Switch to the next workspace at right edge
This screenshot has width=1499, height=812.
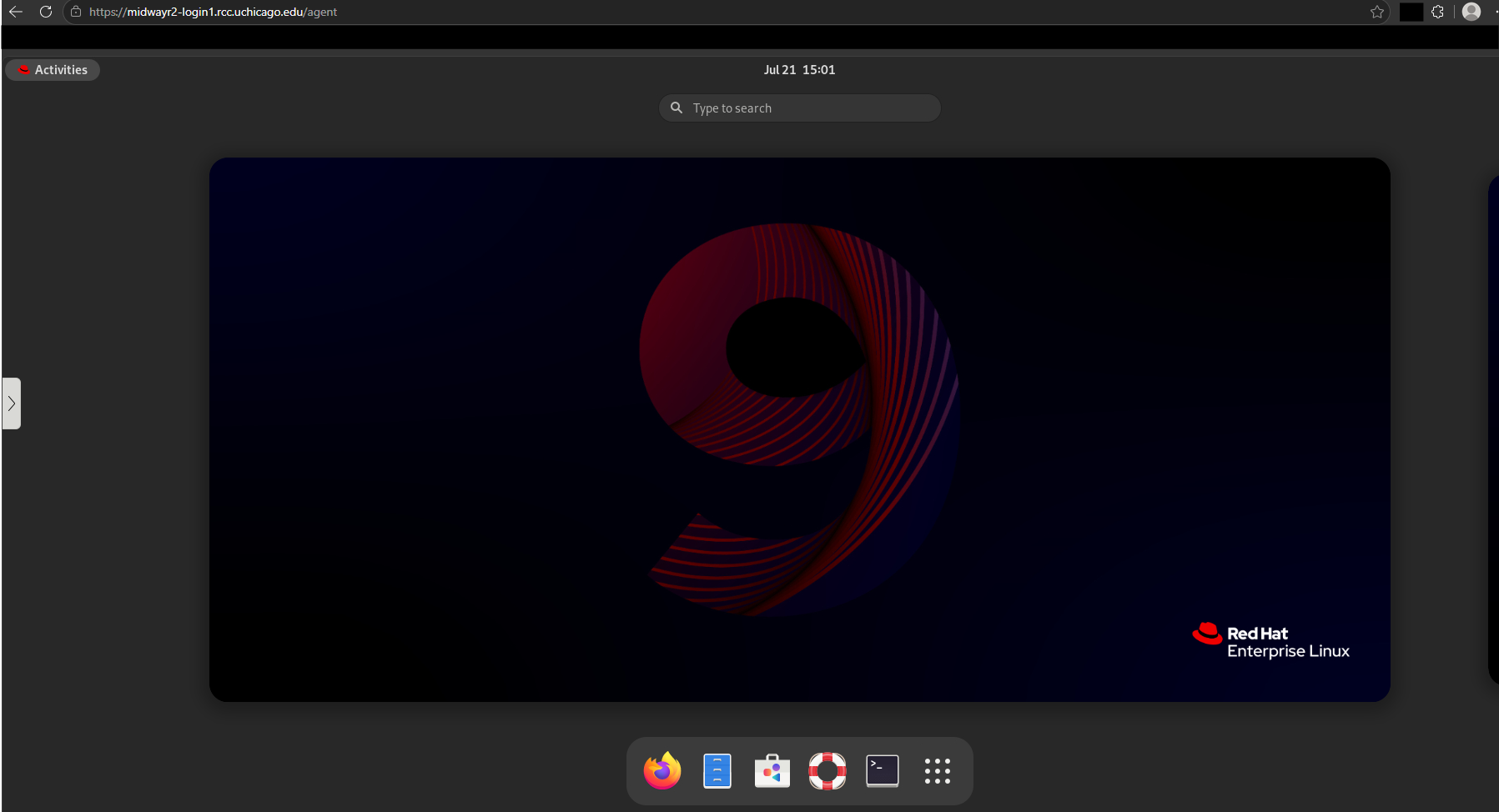coord(1493,429)
